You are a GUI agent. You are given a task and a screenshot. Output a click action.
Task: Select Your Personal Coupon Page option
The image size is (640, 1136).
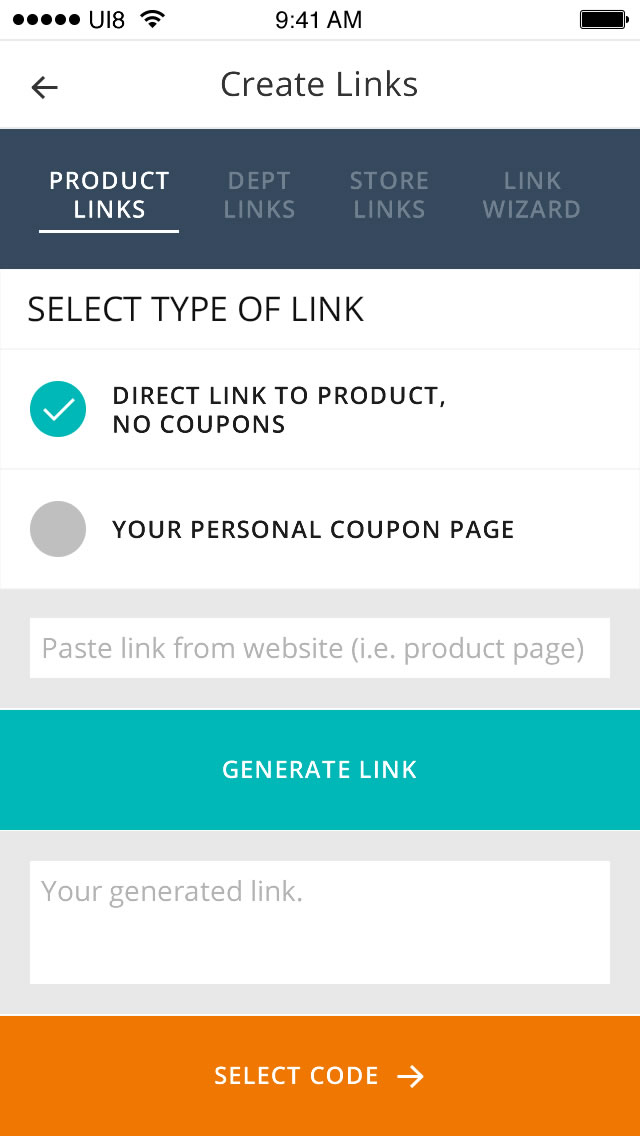[x=313, y=529]
